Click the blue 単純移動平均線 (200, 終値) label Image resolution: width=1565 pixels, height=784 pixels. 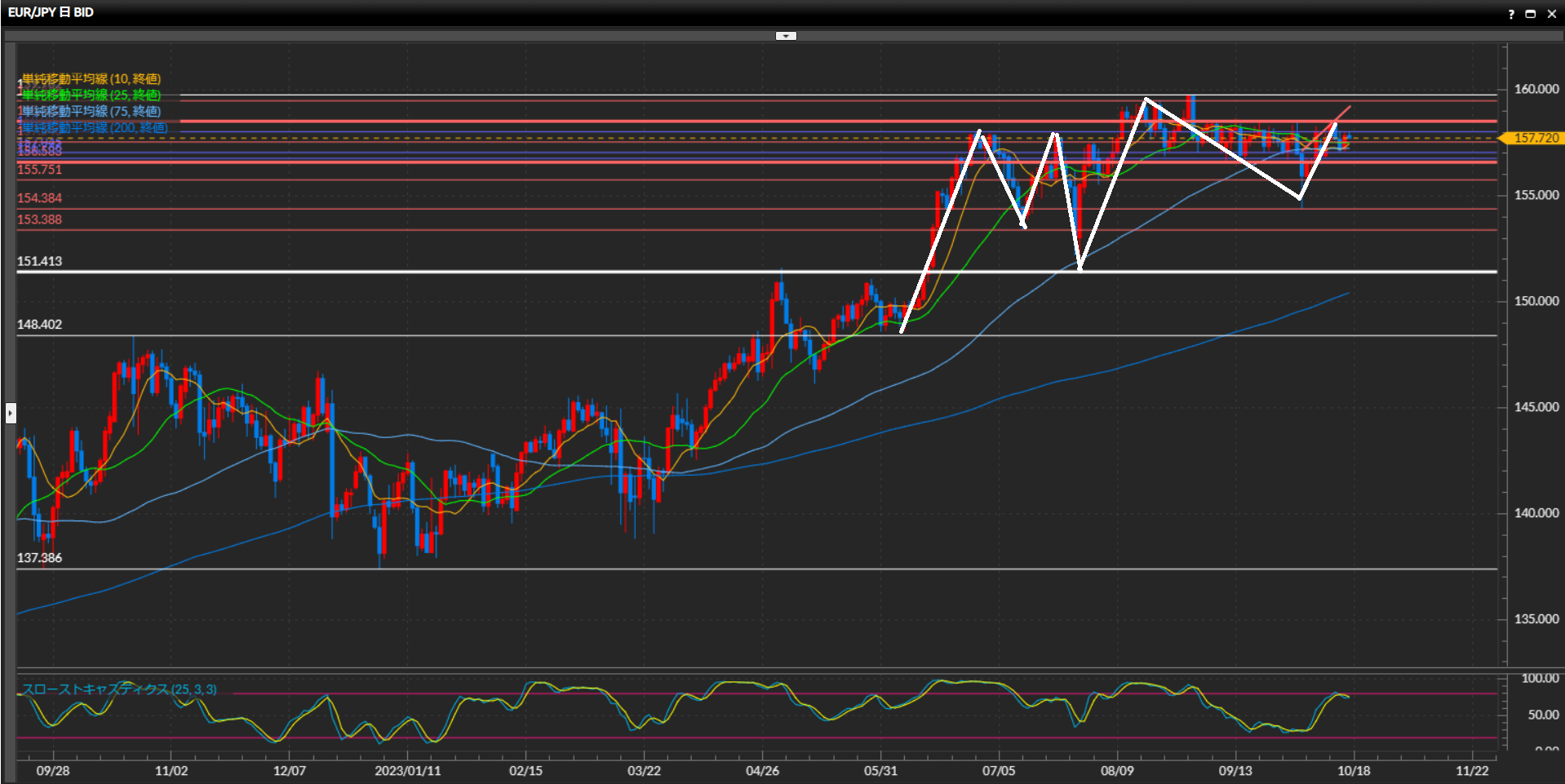pos(94,128)
